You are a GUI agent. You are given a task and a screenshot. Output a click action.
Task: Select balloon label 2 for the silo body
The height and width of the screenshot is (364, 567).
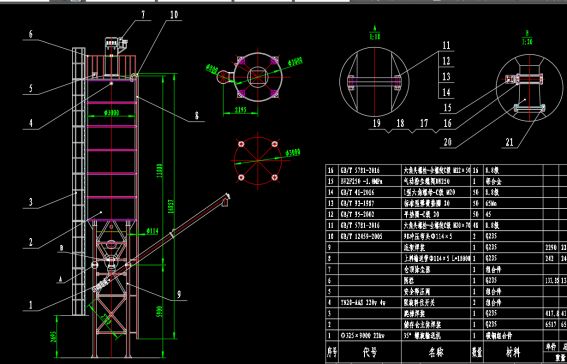(31, 242)
